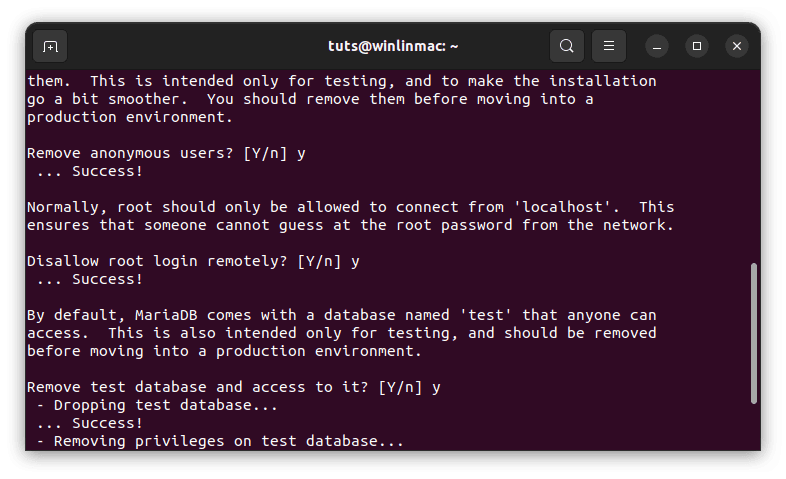Click the 'Removing privileges on test database' line
Image resolution: width=786 pixels, height=479 pixels.
point(220,441)
